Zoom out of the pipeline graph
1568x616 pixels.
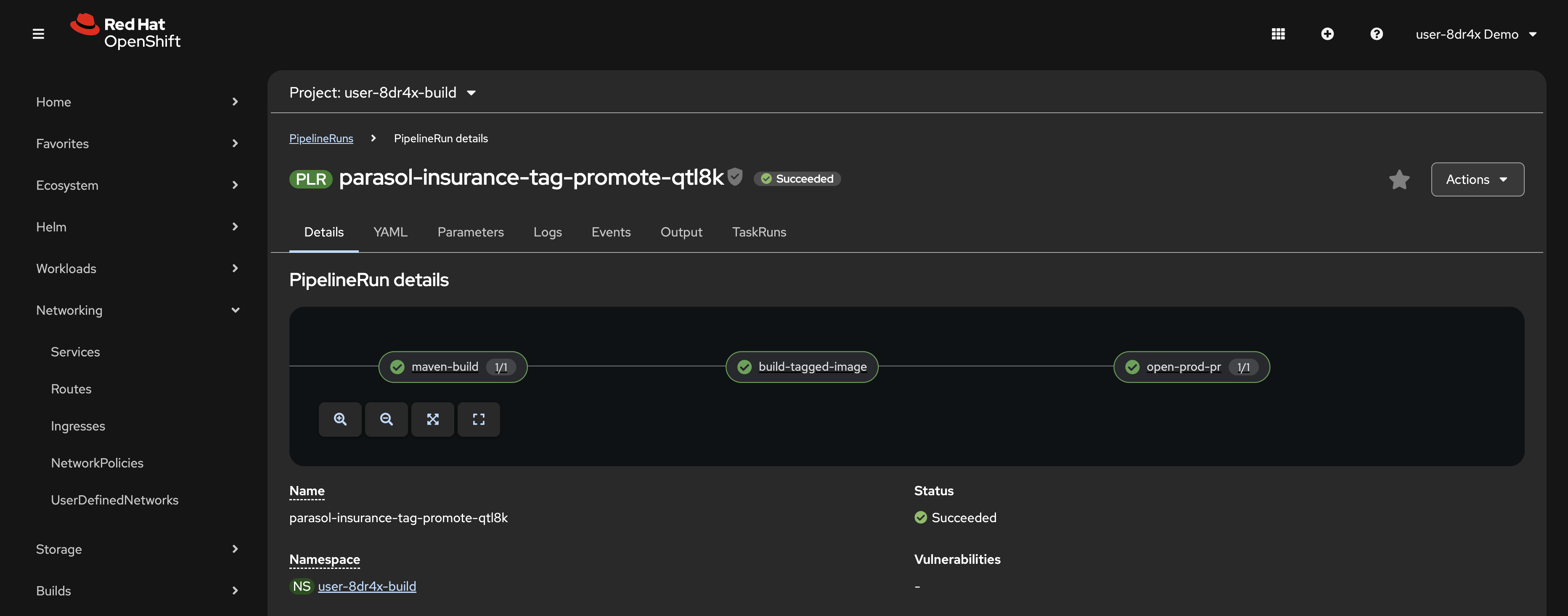point(386,420)
